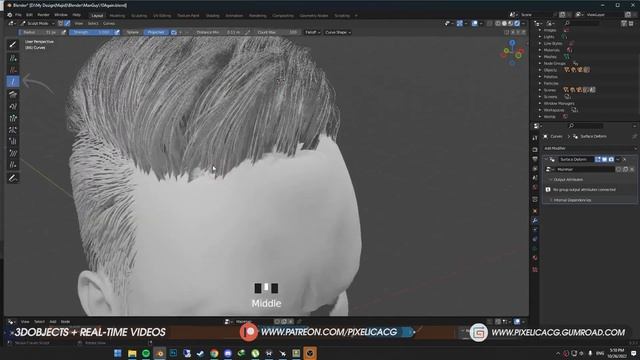The width and height of the screenshot is (640, 360).
Task: Open the Edit menu
Action: click(x=29, y=15)
